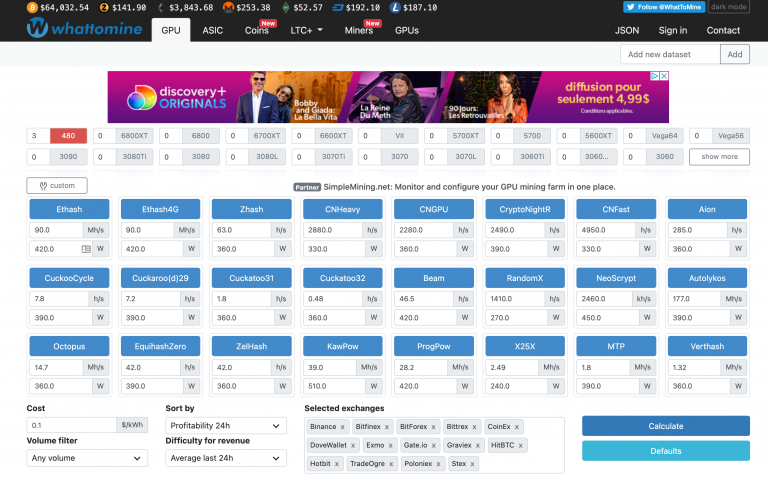Remove Bittrex exchange tag
768x477 pixels.
[474, 427]
